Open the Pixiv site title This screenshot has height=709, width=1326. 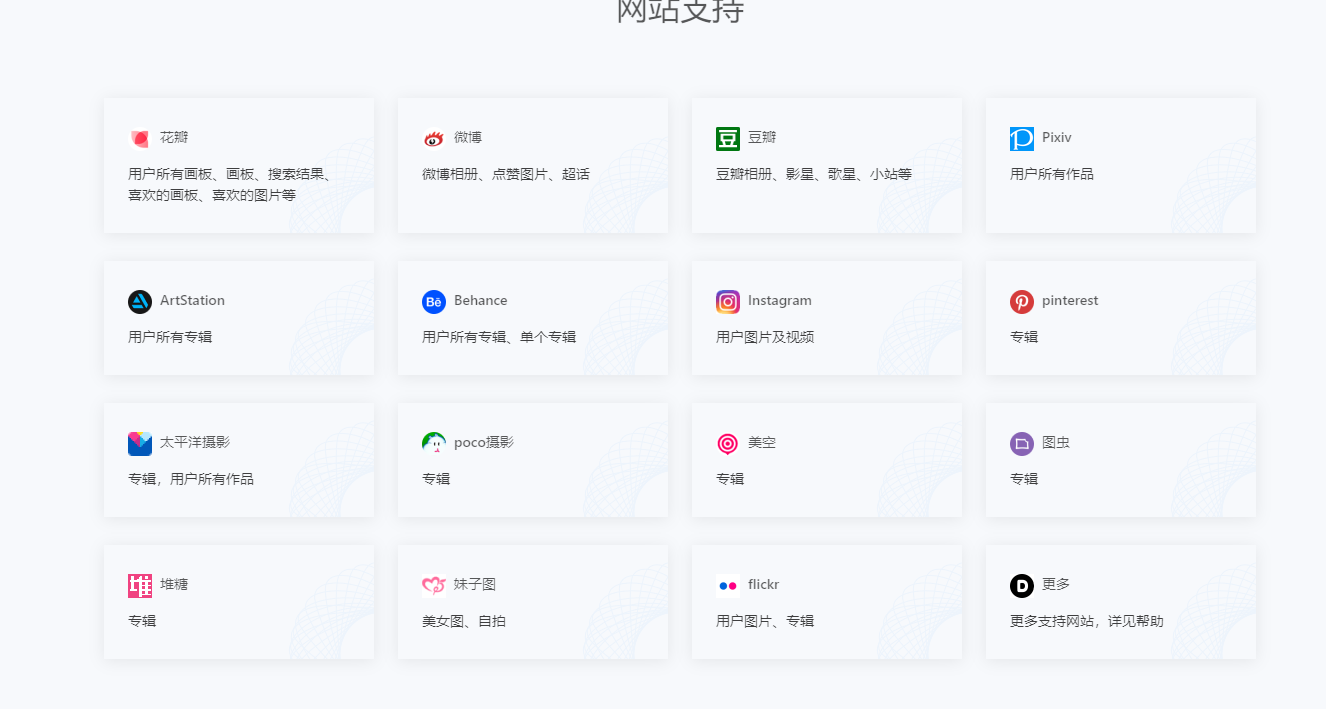(x=1057, y=137)
